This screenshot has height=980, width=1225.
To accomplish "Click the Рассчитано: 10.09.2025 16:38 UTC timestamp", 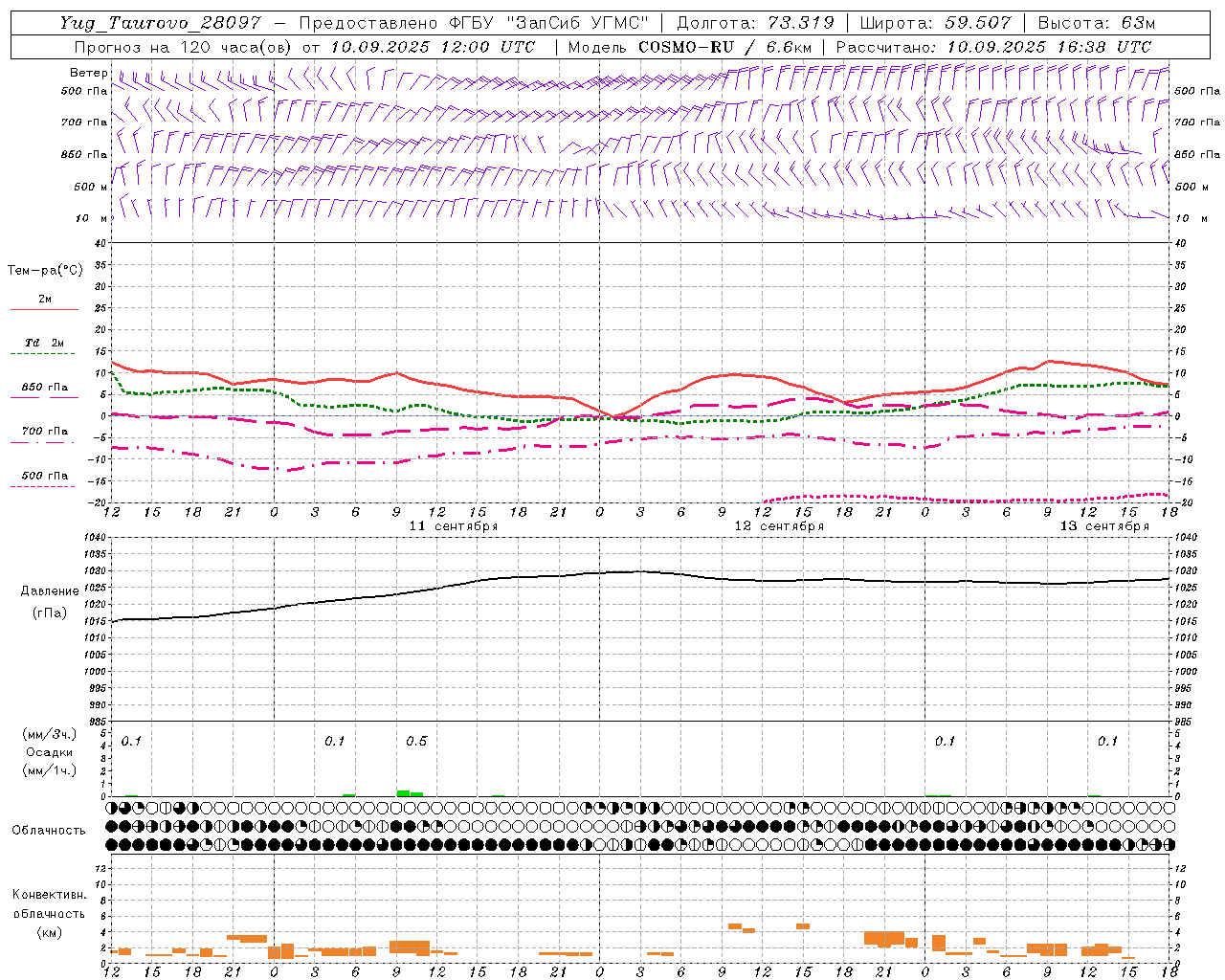I will coord(993,47).
